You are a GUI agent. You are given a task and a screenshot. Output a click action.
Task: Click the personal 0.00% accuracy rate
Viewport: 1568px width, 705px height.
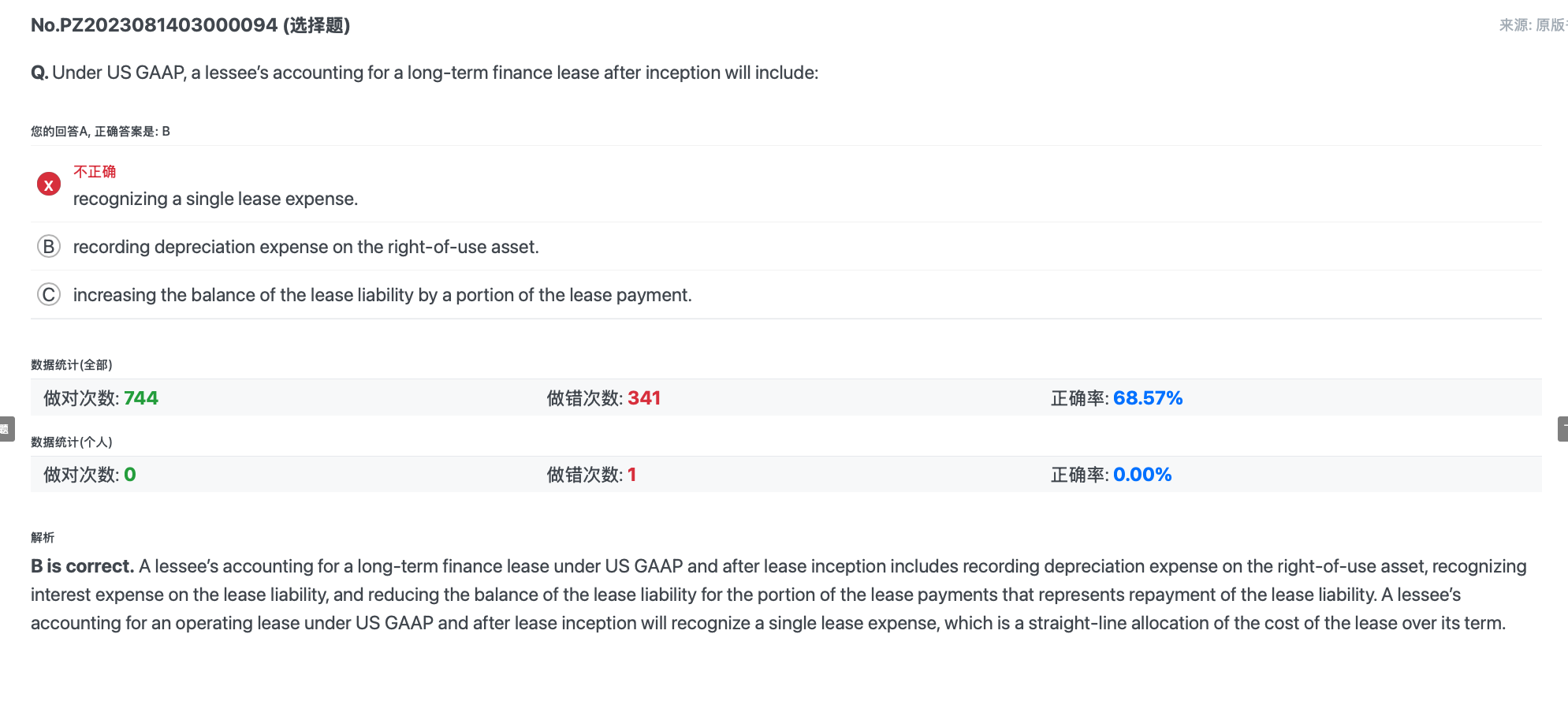(x=1142, y=475)
